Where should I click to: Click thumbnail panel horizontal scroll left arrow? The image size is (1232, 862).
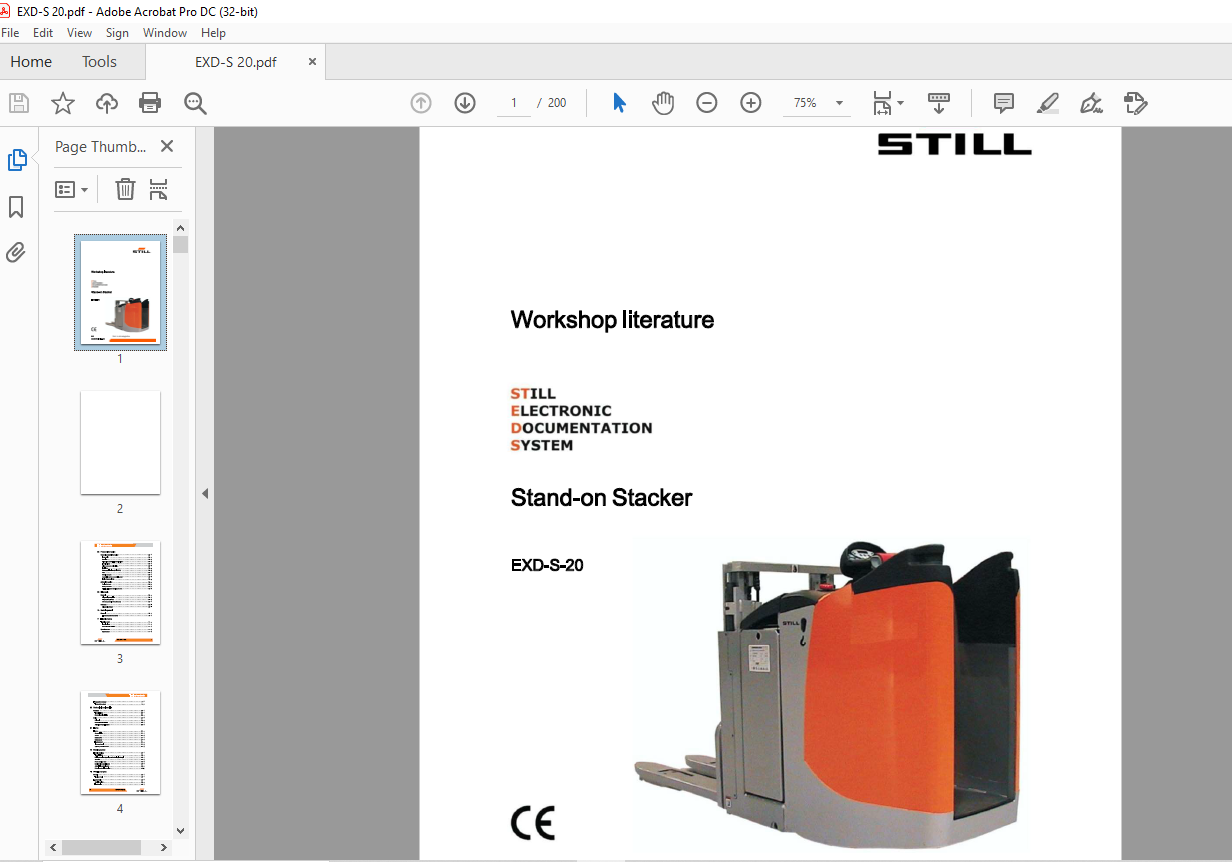tap(53, 847)
